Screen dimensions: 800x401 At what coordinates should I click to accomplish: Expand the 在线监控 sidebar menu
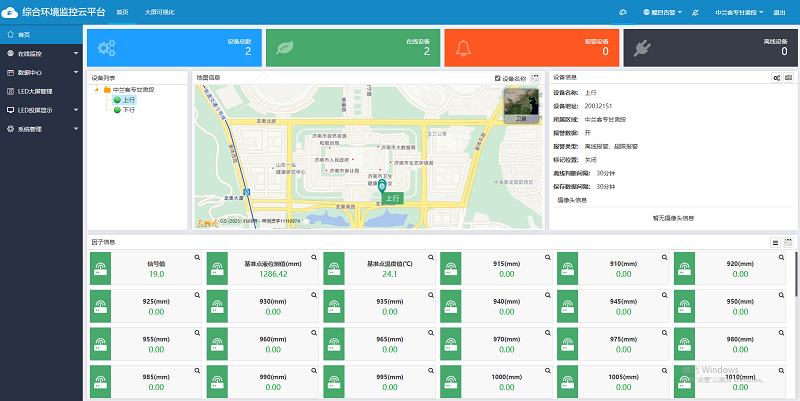(38, 52)
